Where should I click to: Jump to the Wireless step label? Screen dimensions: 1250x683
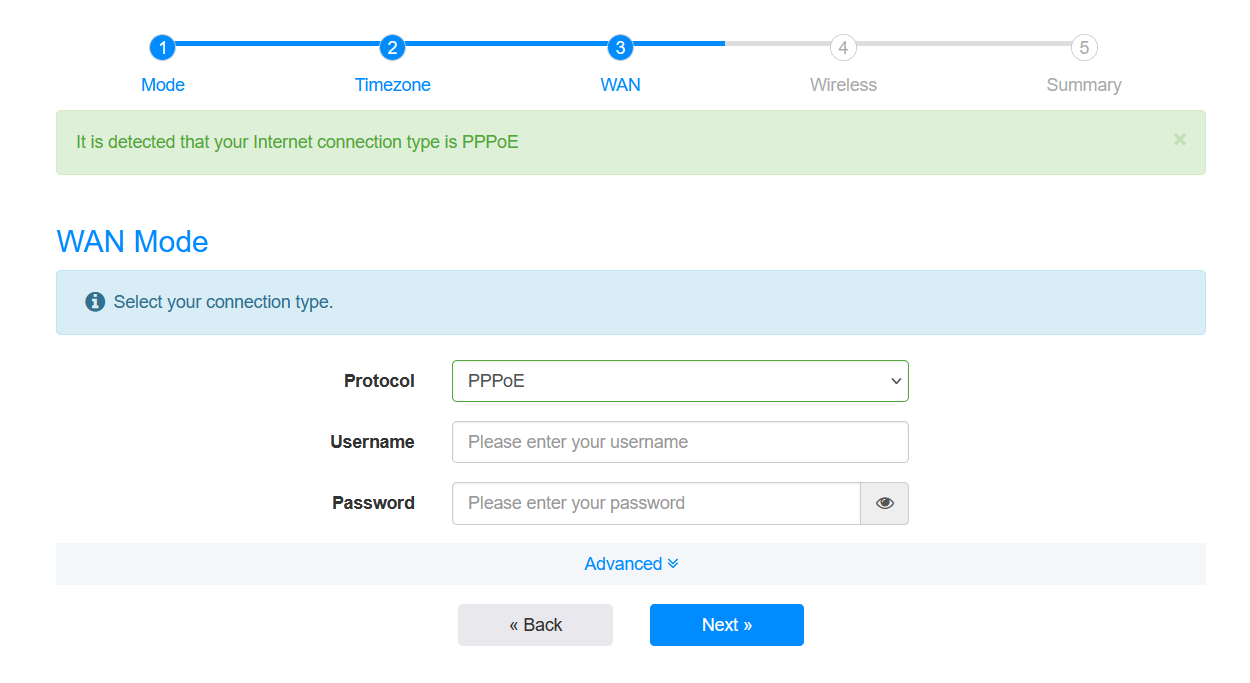coord(843,85)
